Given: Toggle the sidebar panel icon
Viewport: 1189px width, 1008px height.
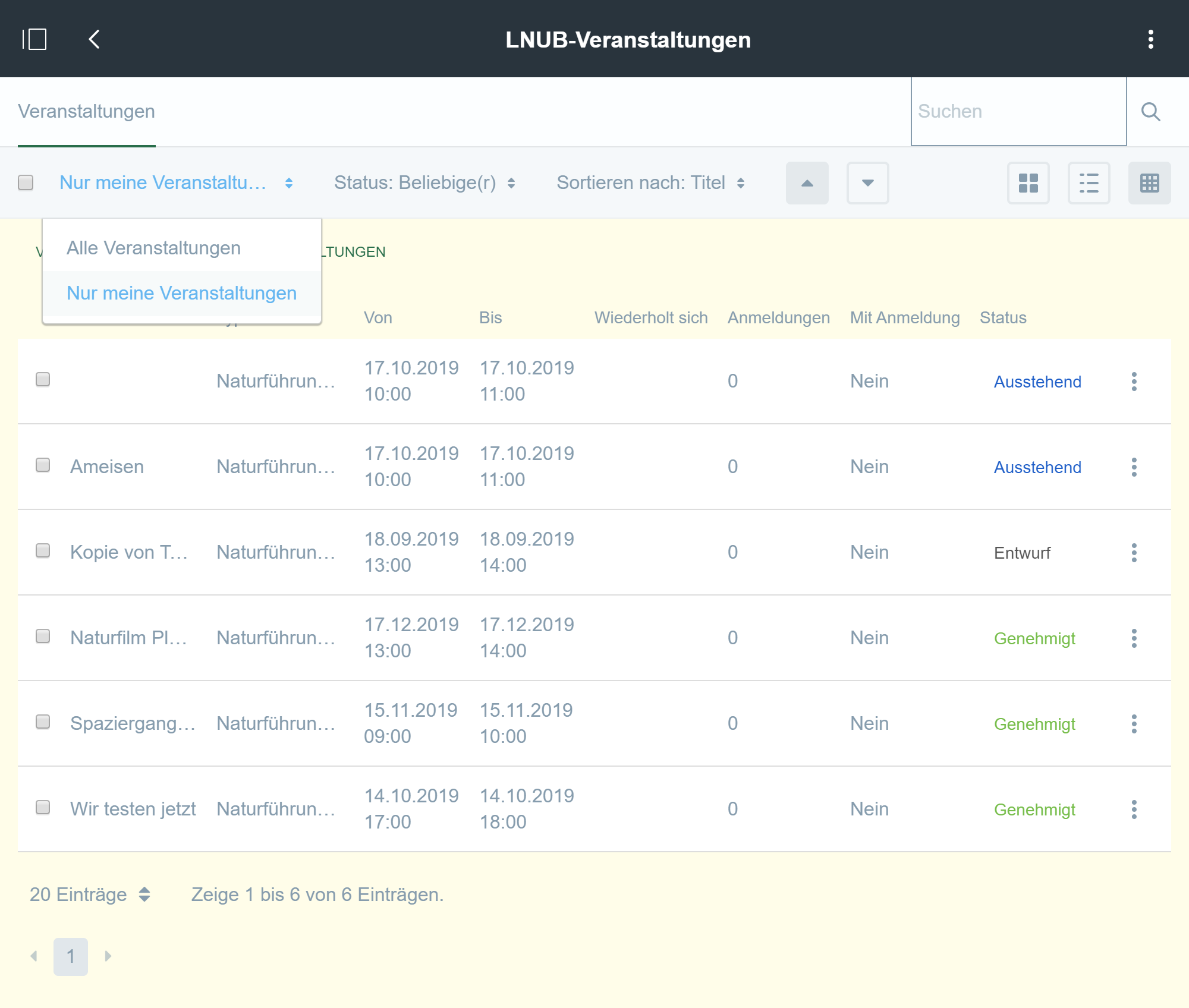Looking at the screenshot, I should (x=35, y=39).
